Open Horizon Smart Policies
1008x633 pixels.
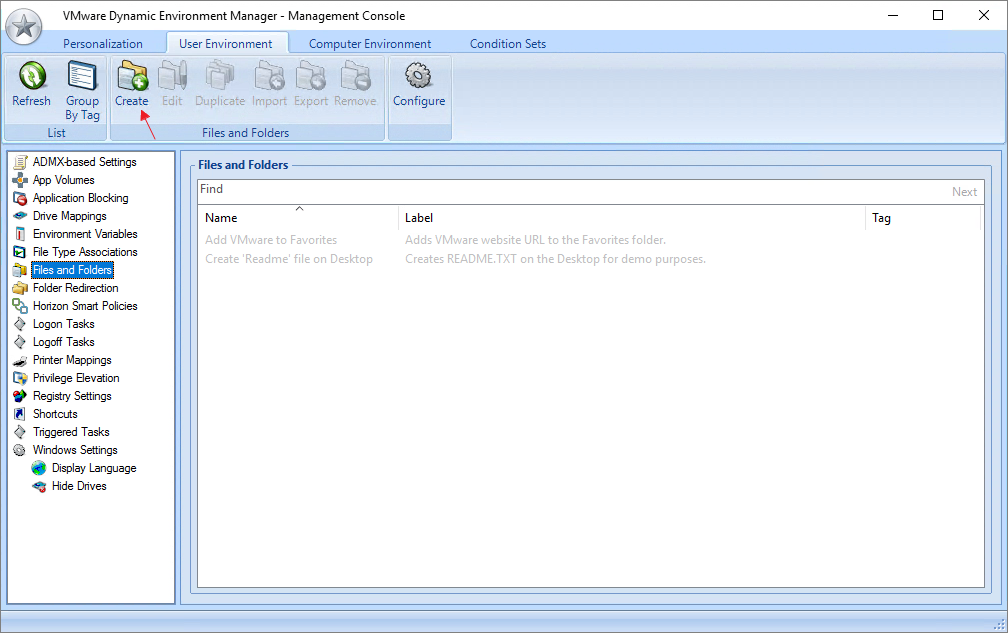(x=82, y=306)
